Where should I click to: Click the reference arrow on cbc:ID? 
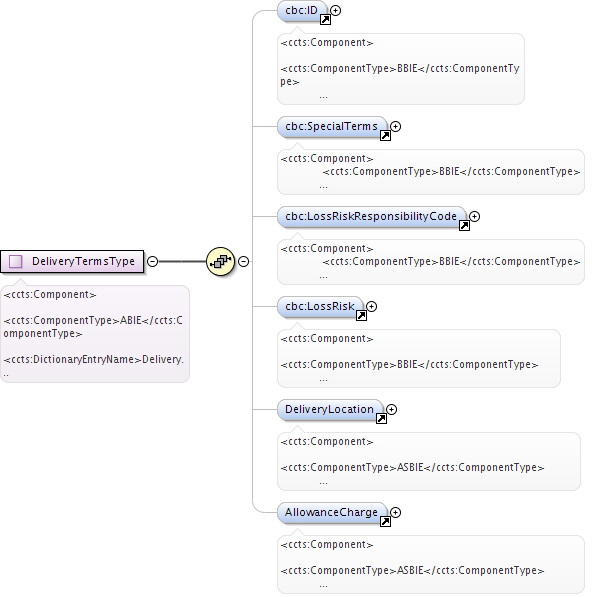[x=325, y=19]
